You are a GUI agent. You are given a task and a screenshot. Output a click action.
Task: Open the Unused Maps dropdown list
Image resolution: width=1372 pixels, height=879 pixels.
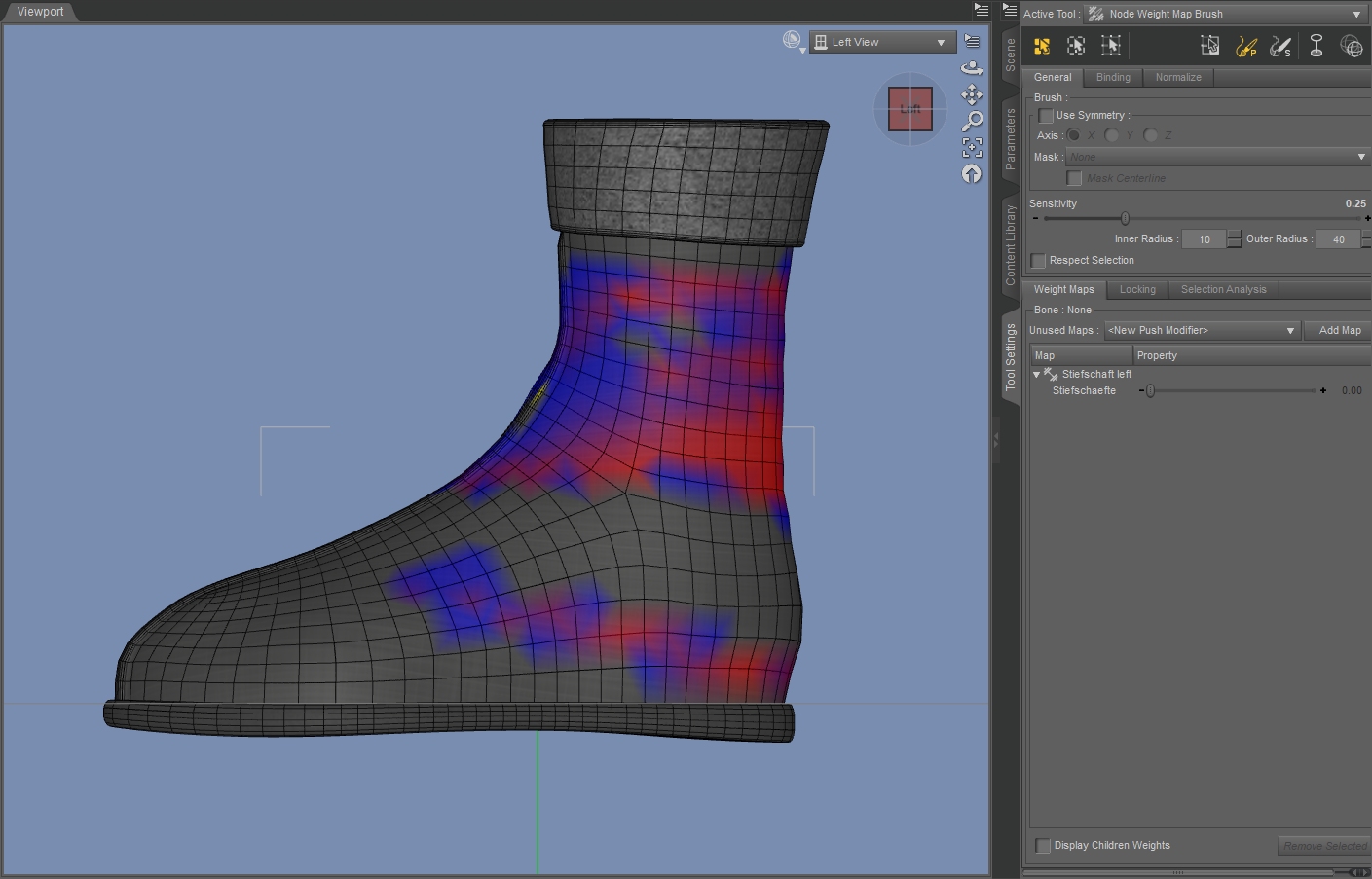click(1202, 331)
